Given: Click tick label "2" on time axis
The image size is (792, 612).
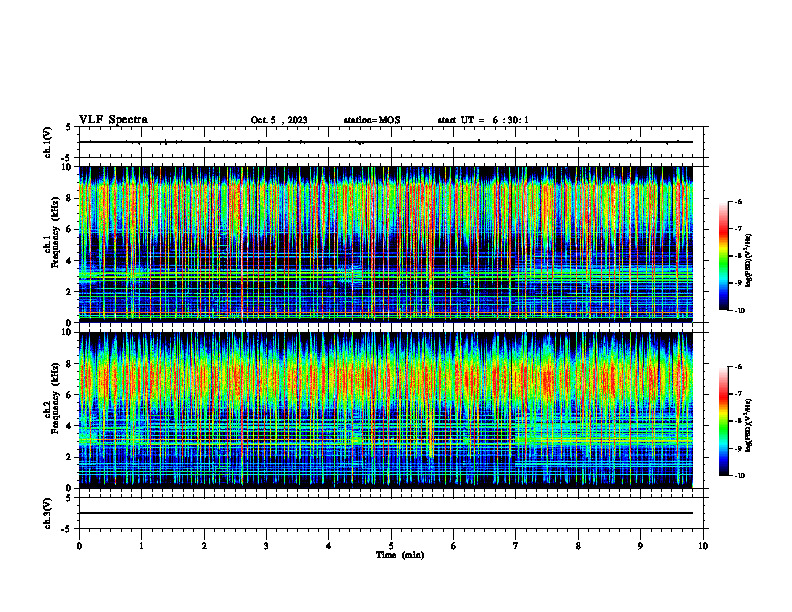Looking at the screenshot, I should (x=204, y=546).
